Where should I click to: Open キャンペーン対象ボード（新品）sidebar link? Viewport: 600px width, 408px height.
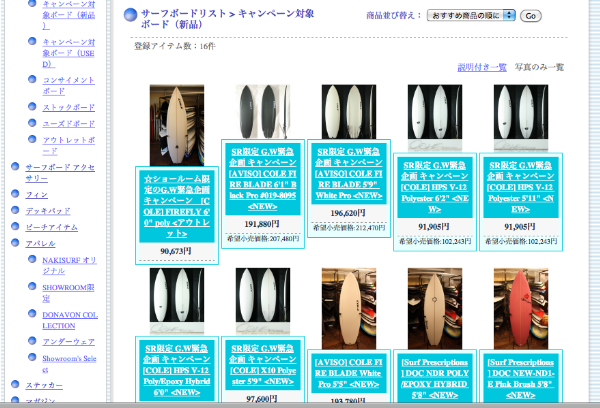click(68, 15)
